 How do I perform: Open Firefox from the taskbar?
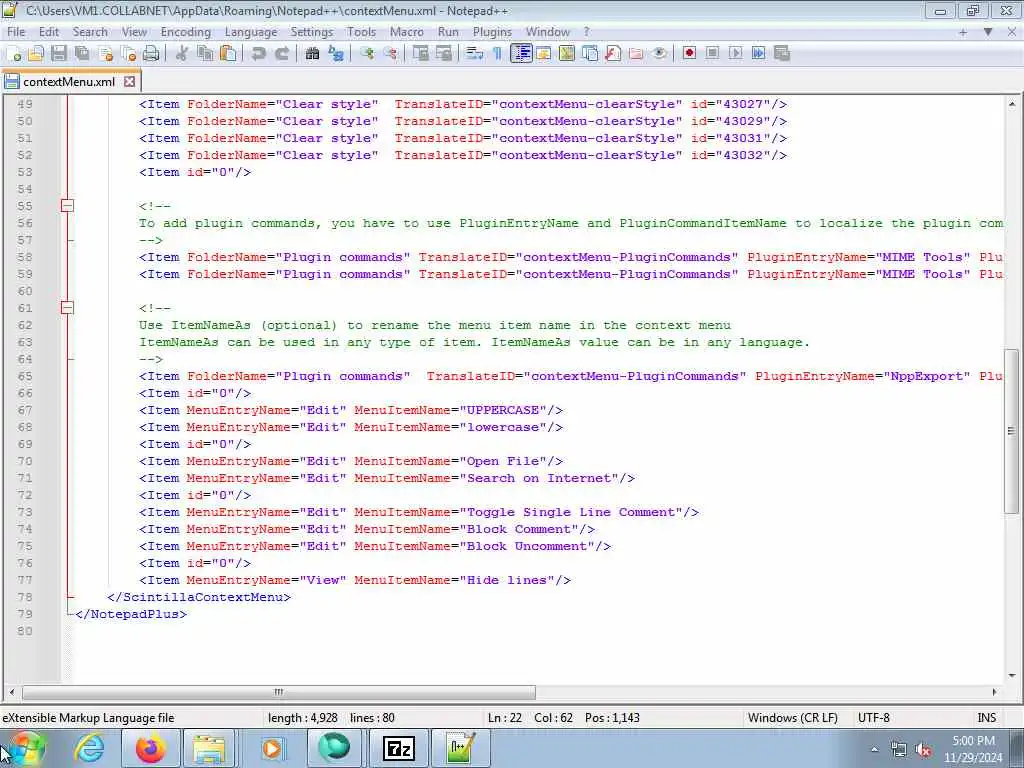coord(150,748)
